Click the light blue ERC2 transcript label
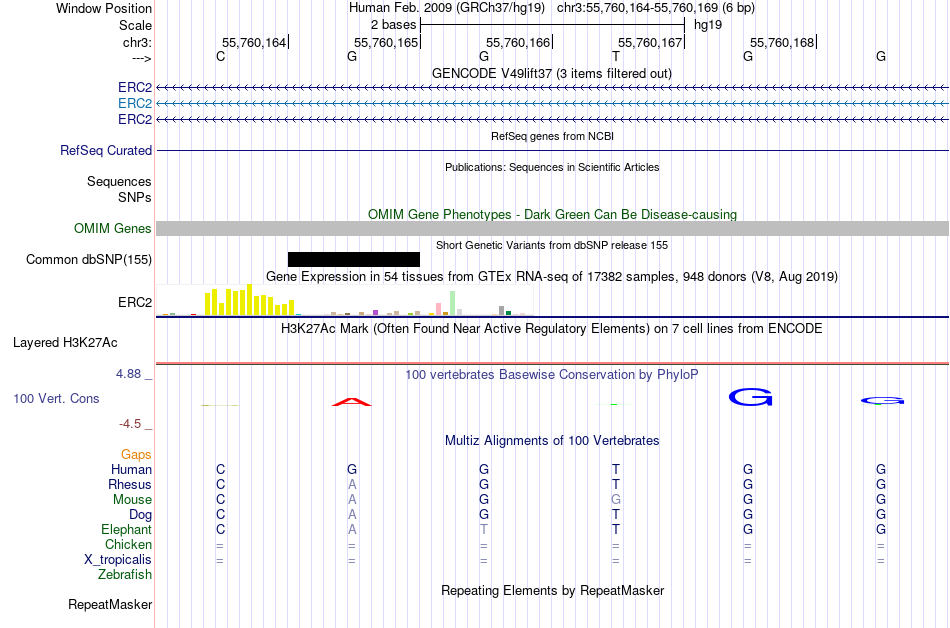Viewport: 950px width, 628px height. (135, 104)
